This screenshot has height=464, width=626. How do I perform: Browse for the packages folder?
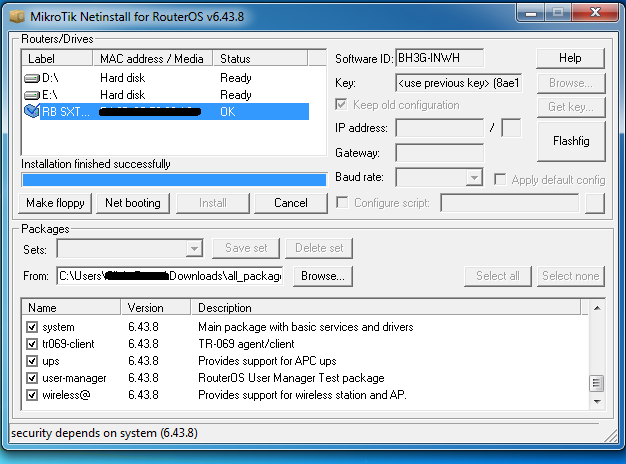click(x=323, y=276)
